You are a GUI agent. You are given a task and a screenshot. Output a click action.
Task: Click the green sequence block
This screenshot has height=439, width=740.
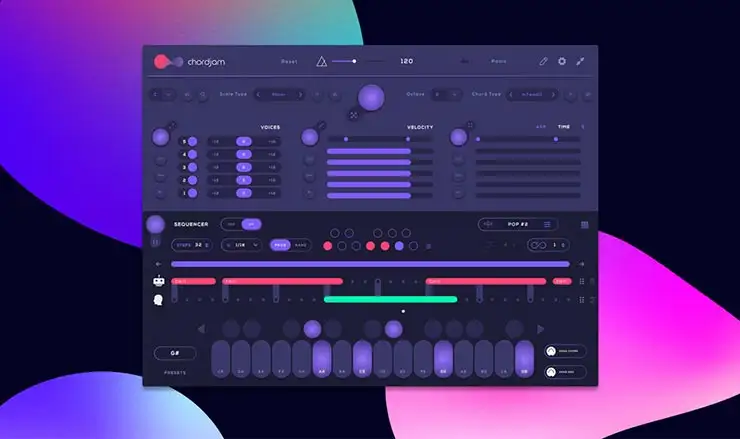point(391,299)
